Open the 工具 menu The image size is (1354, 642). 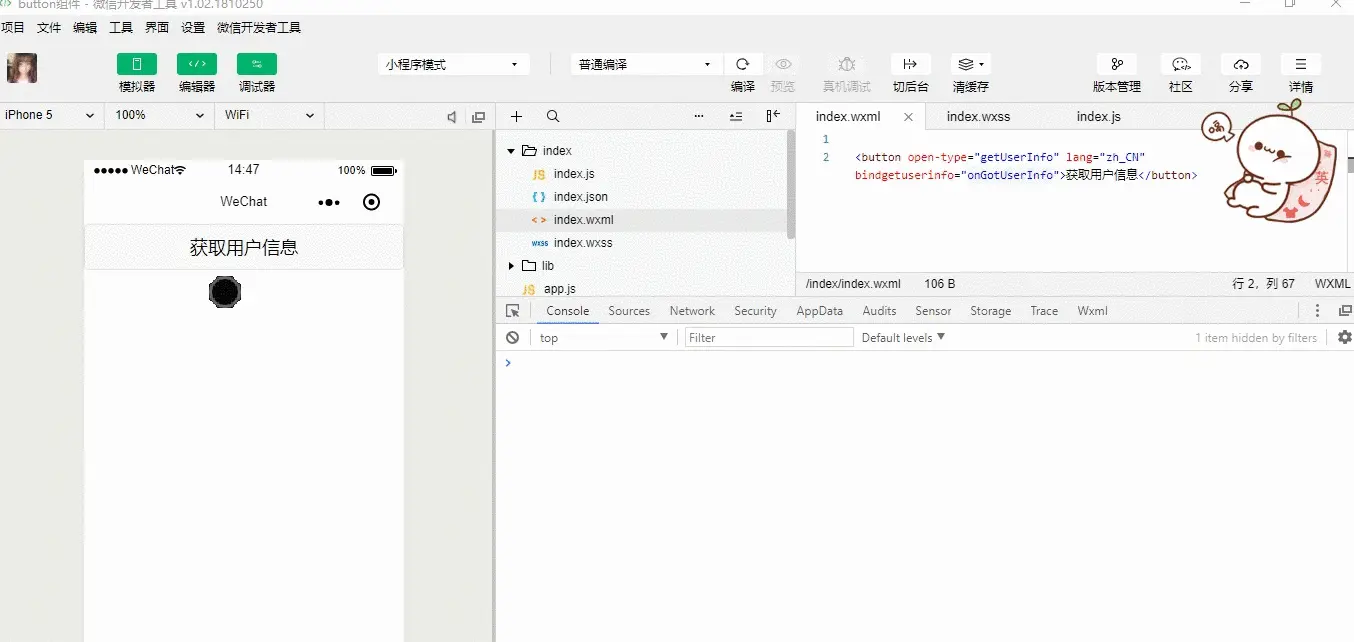tap(120, 27)
